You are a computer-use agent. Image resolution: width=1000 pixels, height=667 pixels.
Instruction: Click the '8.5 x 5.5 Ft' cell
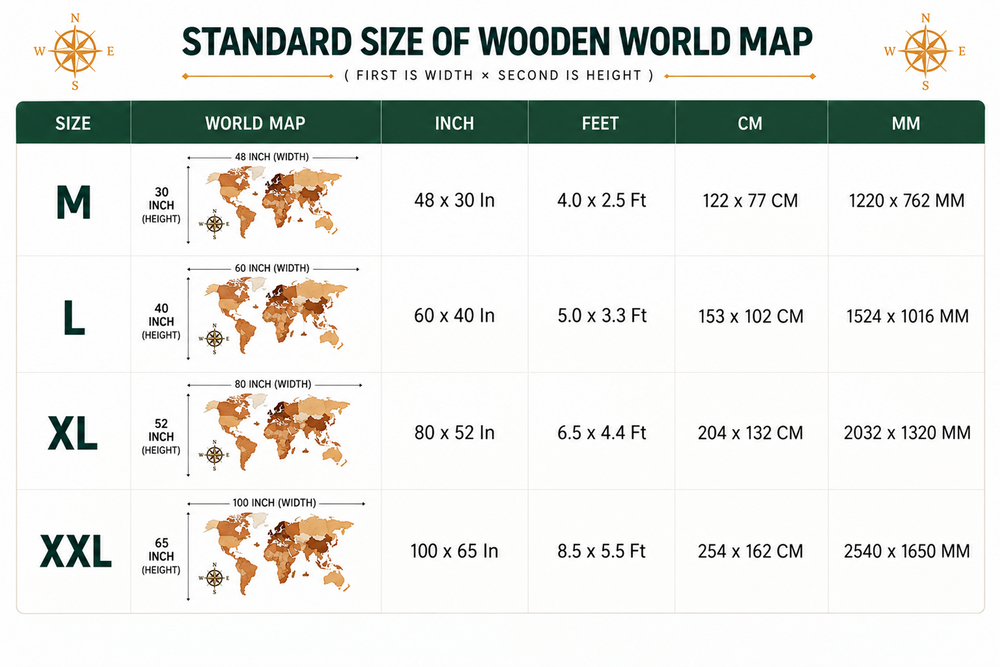601,551
